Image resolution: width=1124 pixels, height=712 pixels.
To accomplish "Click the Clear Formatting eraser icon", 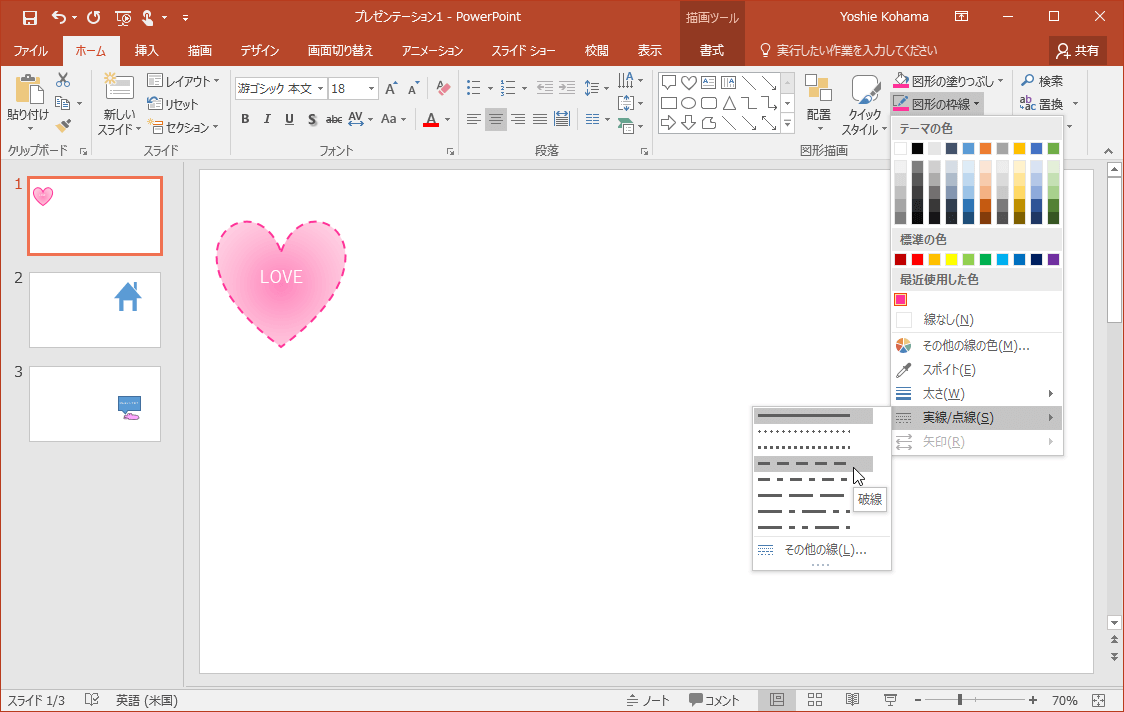I will (445, 89).
